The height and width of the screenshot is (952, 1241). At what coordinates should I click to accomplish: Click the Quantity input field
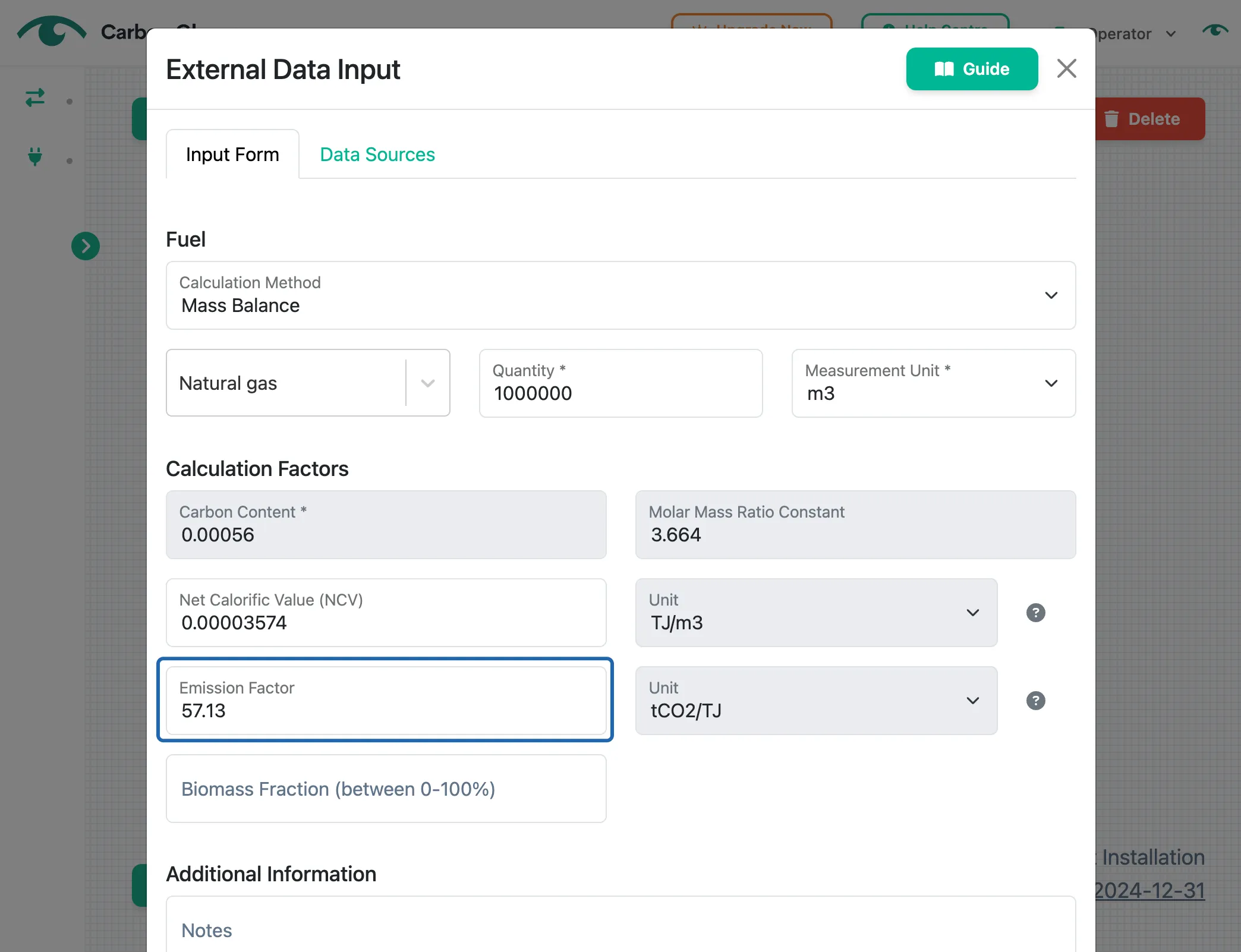(620, 383)
